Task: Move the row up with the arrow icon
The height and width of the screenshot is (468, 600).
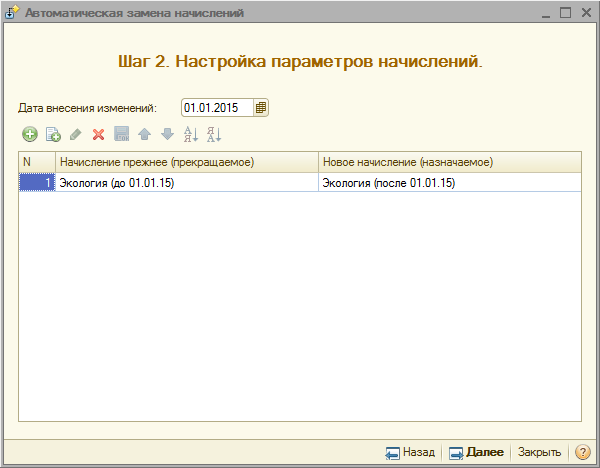Action: pyautogui.click(x=144, y=135)
